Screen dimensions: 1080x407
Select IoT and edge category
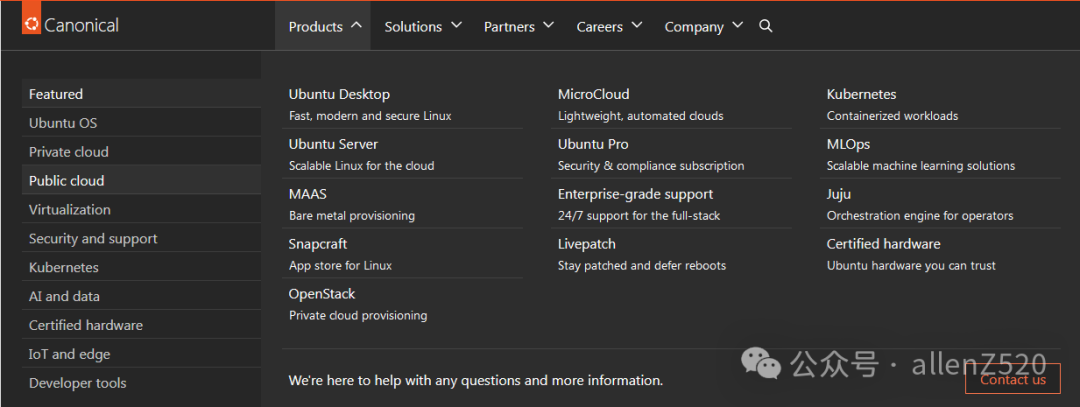click(x=141, y=354)
